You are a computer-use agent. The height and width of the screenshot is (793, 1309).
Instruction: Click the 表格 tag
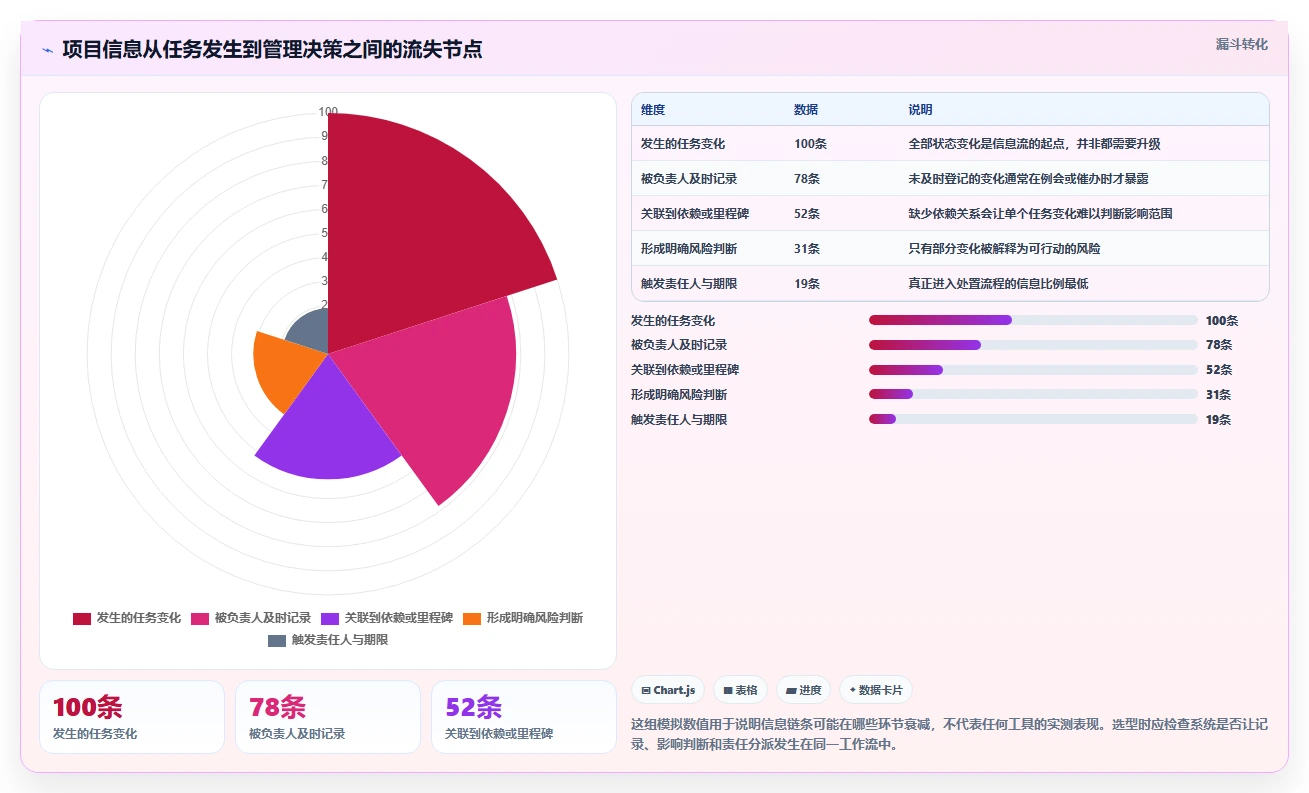pos(741,690)
